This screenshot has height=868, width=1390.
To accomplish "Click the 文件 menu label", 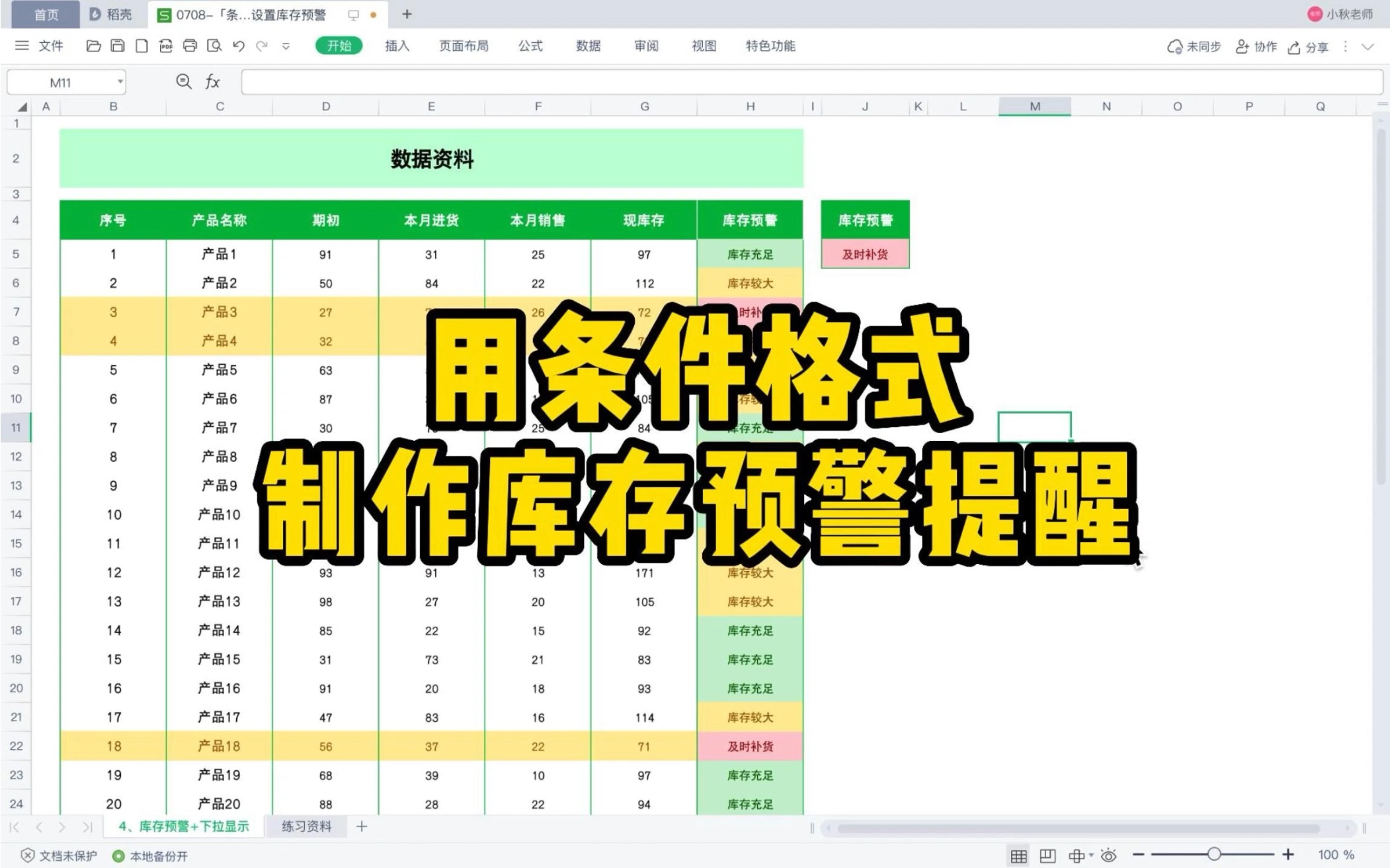I will tap(51, 46).
